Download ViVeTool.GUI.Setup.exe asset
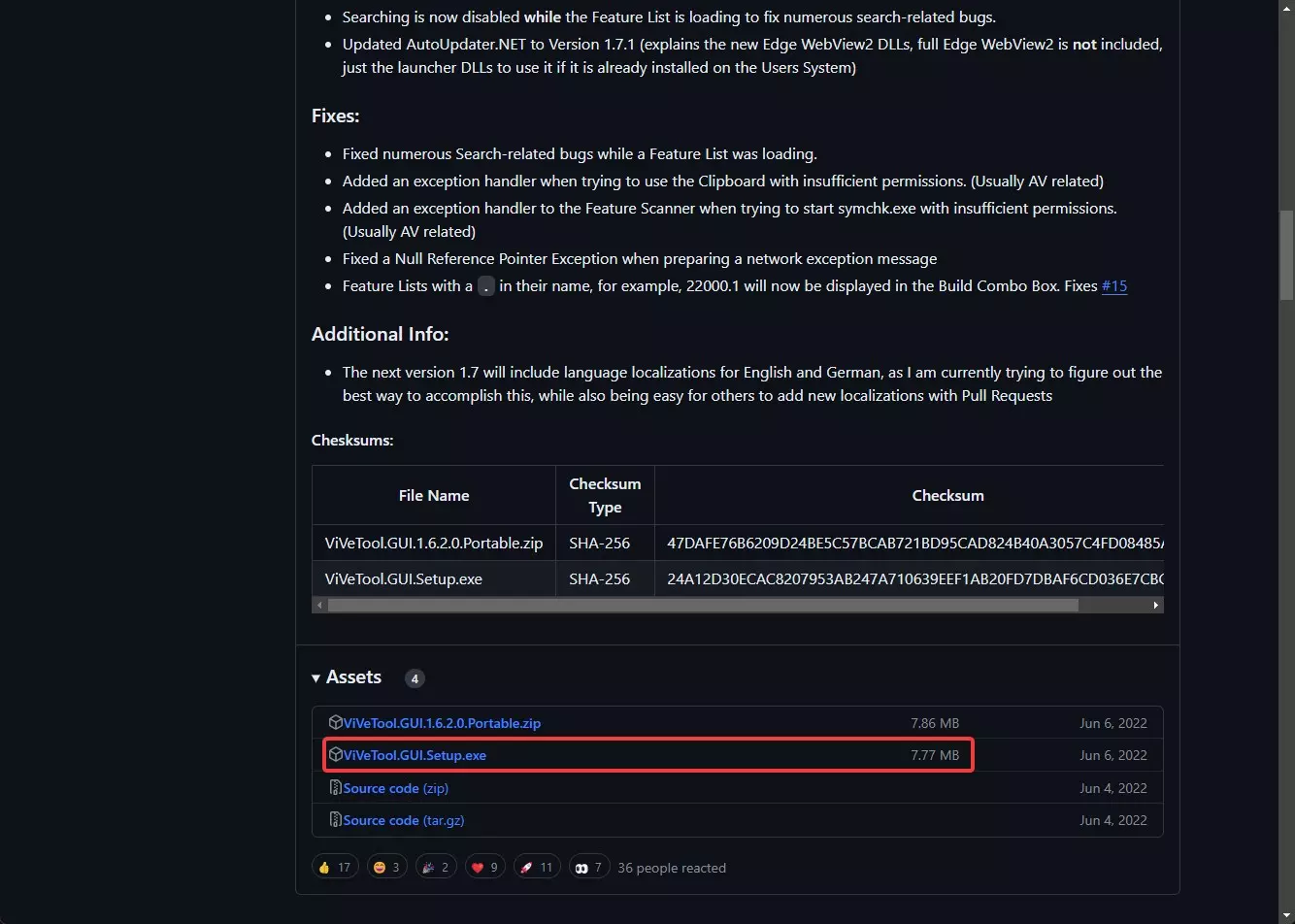This screenshot has width=1295, height=924. click(415, 755)
